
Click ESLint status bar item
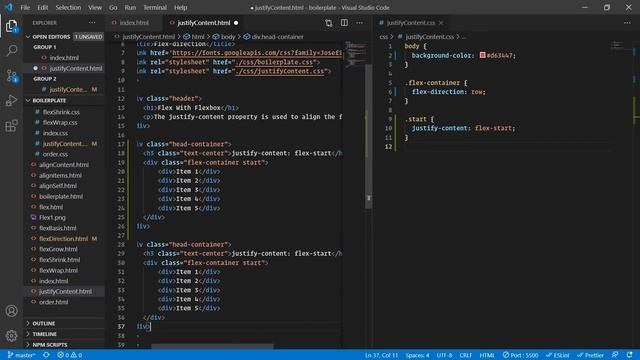point(558,355)
